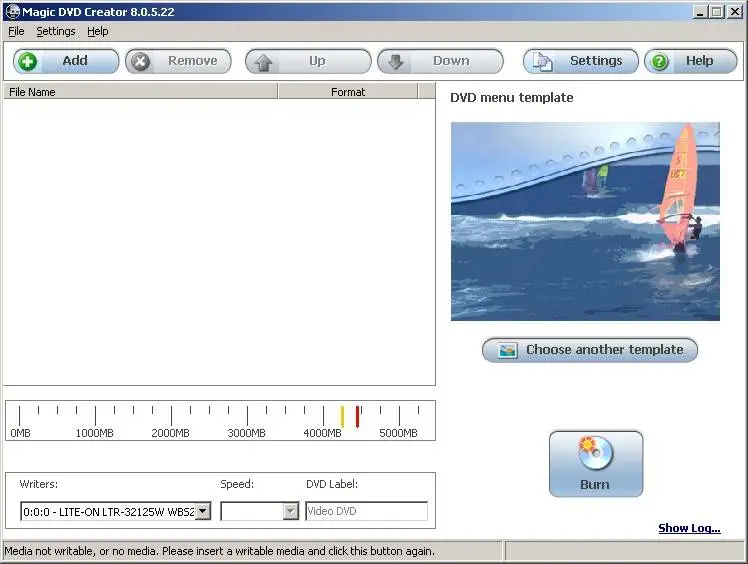The image size is (748, 564).
Task: Click the Magic DVD Creator title icon
Action: tap(12, 11)
